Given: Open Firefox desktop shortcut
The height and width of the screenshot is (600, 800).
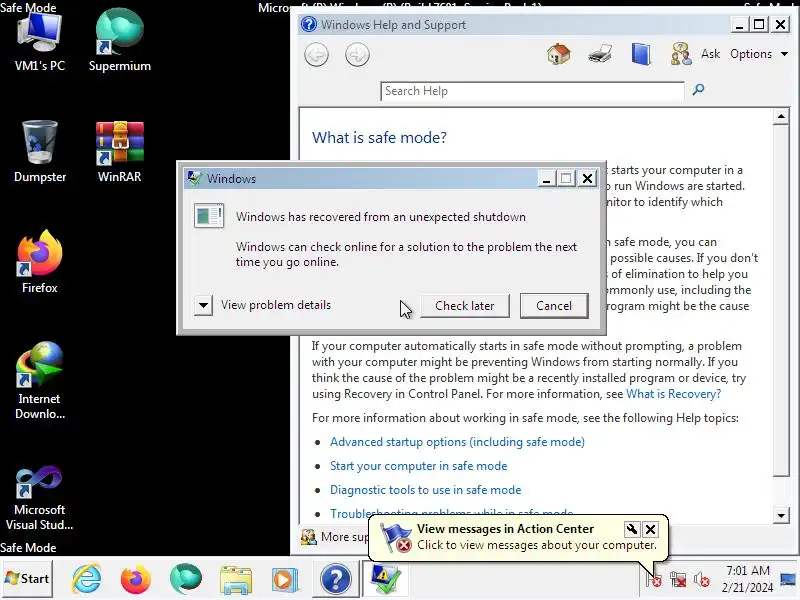Looking at the screenshot, I should [40, 262].
